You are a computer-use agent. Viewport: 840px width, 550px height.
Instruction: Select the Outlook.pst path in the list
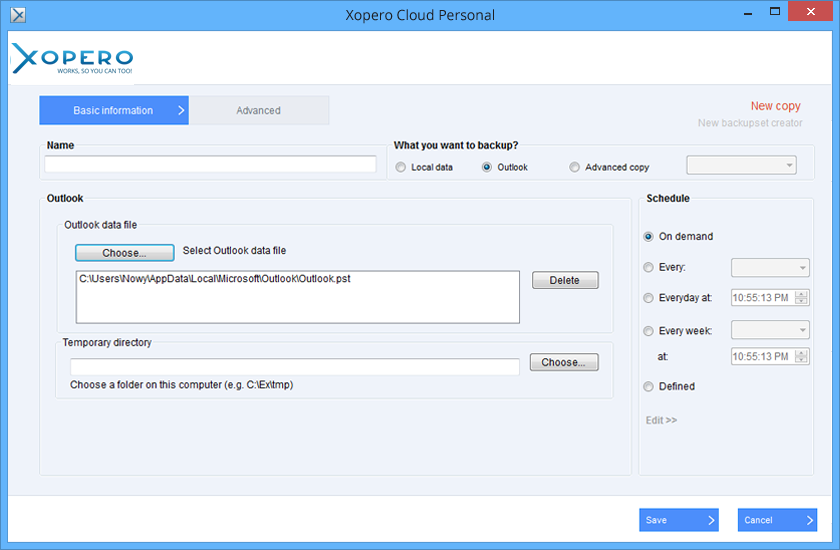coord(215,279)
